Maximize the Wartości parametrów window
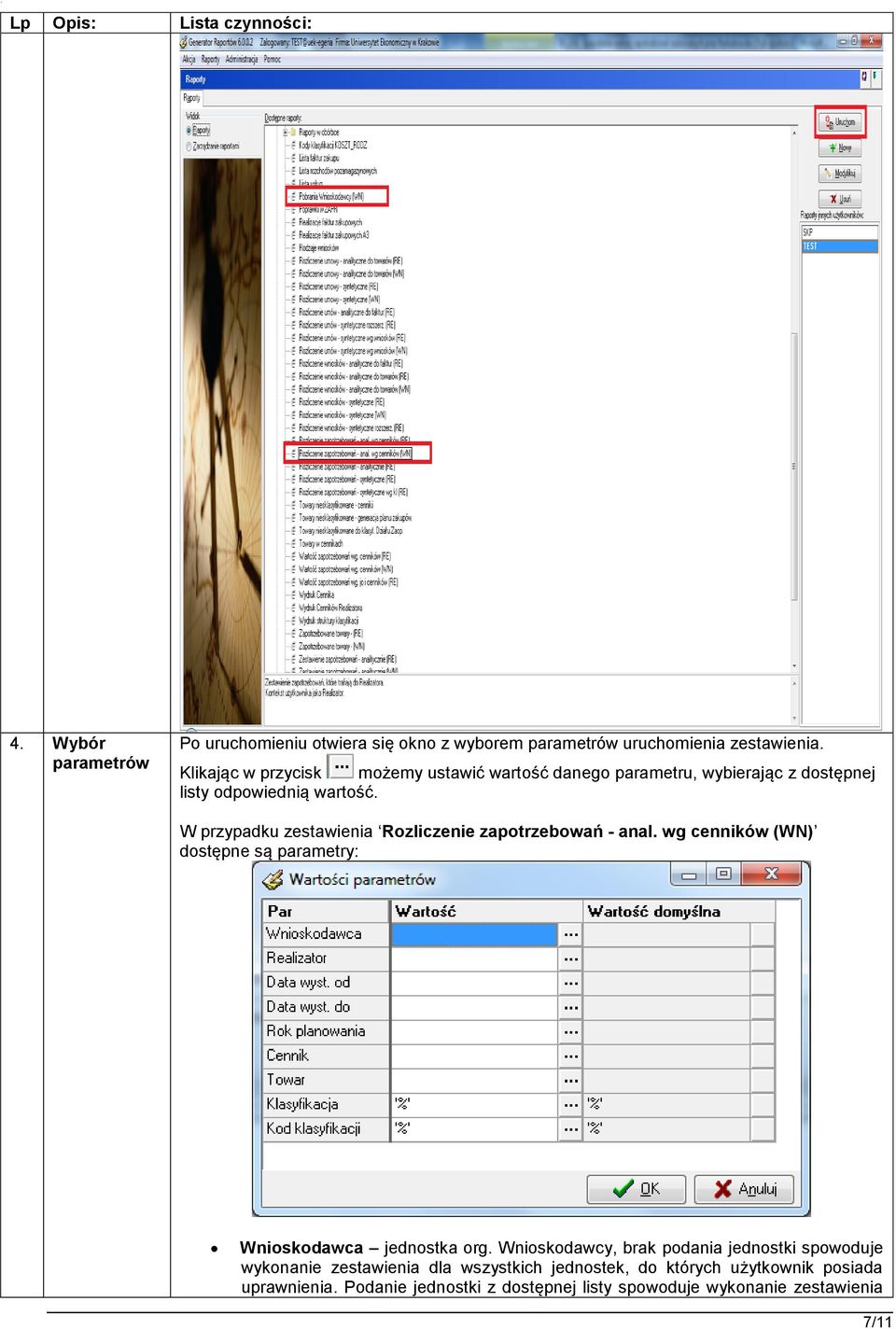Viewport: 896px width, 1329px height. 723,874
